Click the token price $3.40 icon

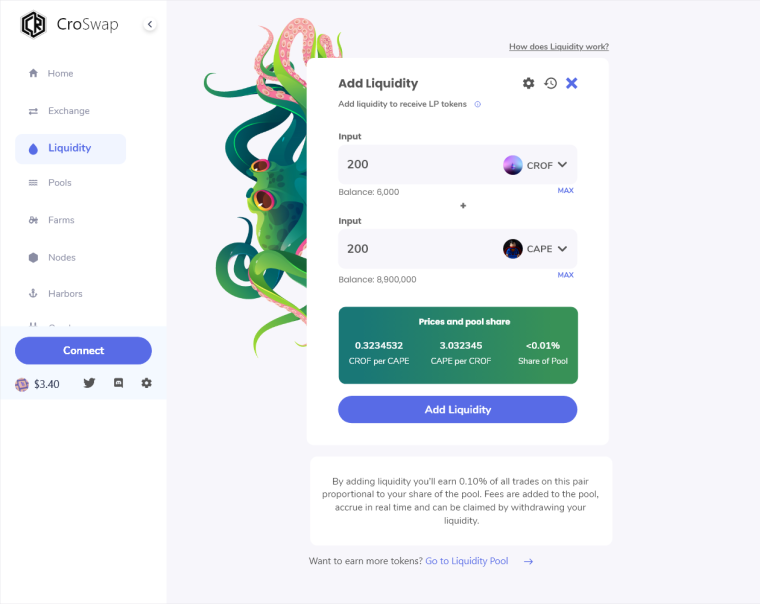click(x=22, y=384)
